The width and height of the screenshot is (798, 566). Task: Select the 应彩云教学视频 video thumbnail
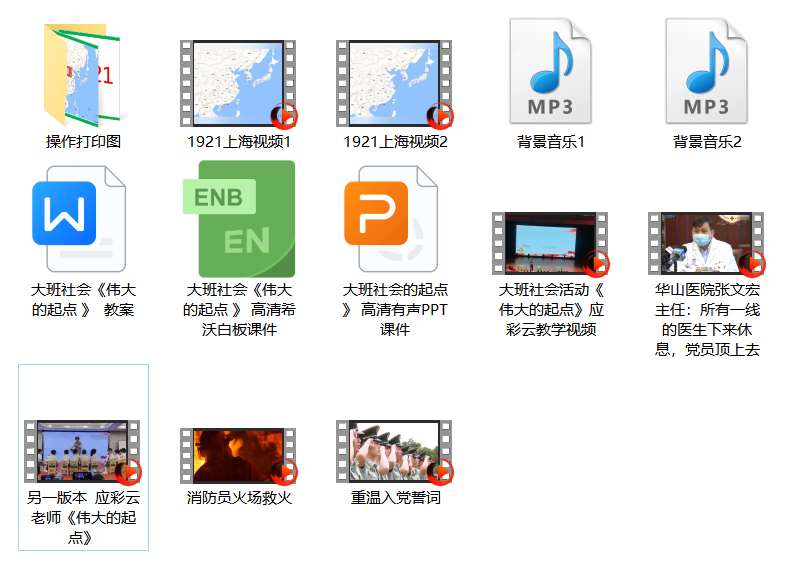click(x=551, y=243)
